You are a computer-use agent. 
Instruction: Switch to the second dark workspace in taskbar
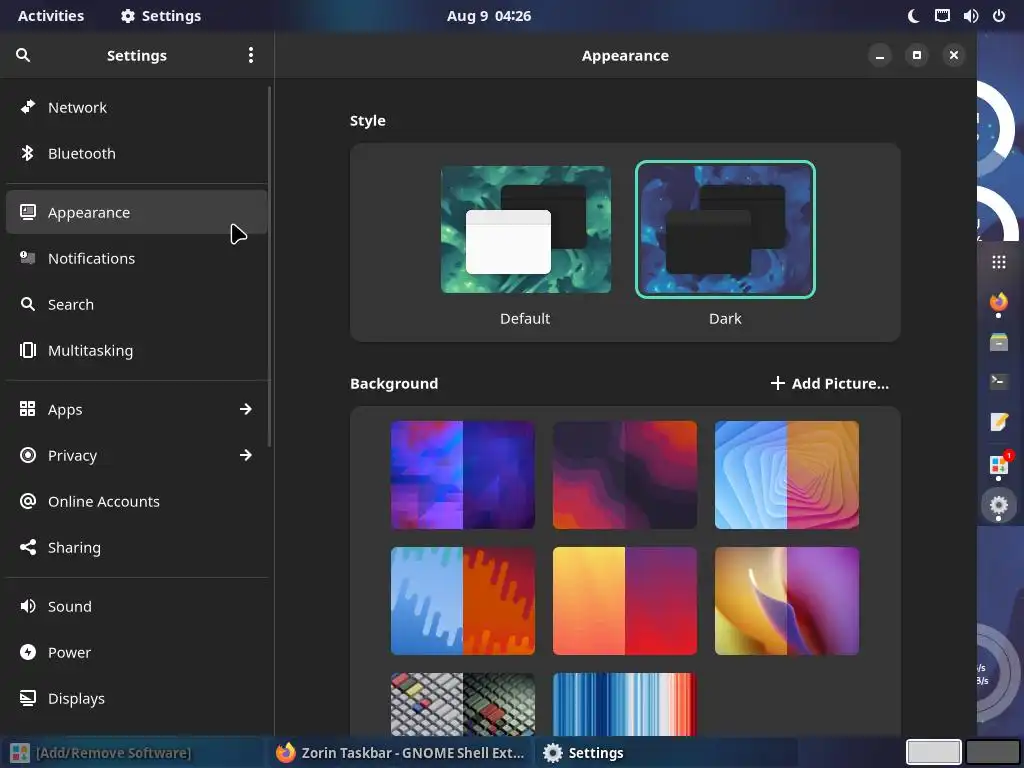993,752
